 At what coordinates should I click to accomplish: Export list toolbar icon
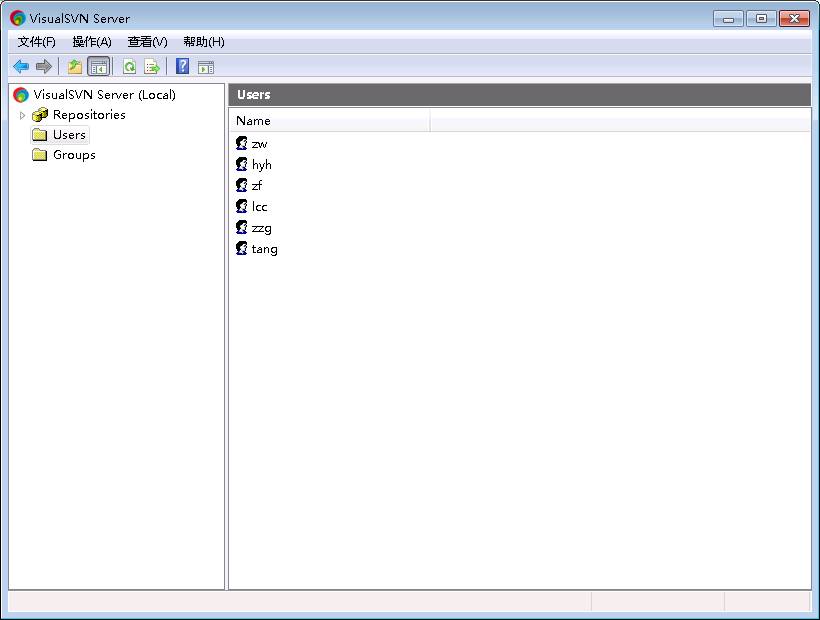click(x=152, y=66)
